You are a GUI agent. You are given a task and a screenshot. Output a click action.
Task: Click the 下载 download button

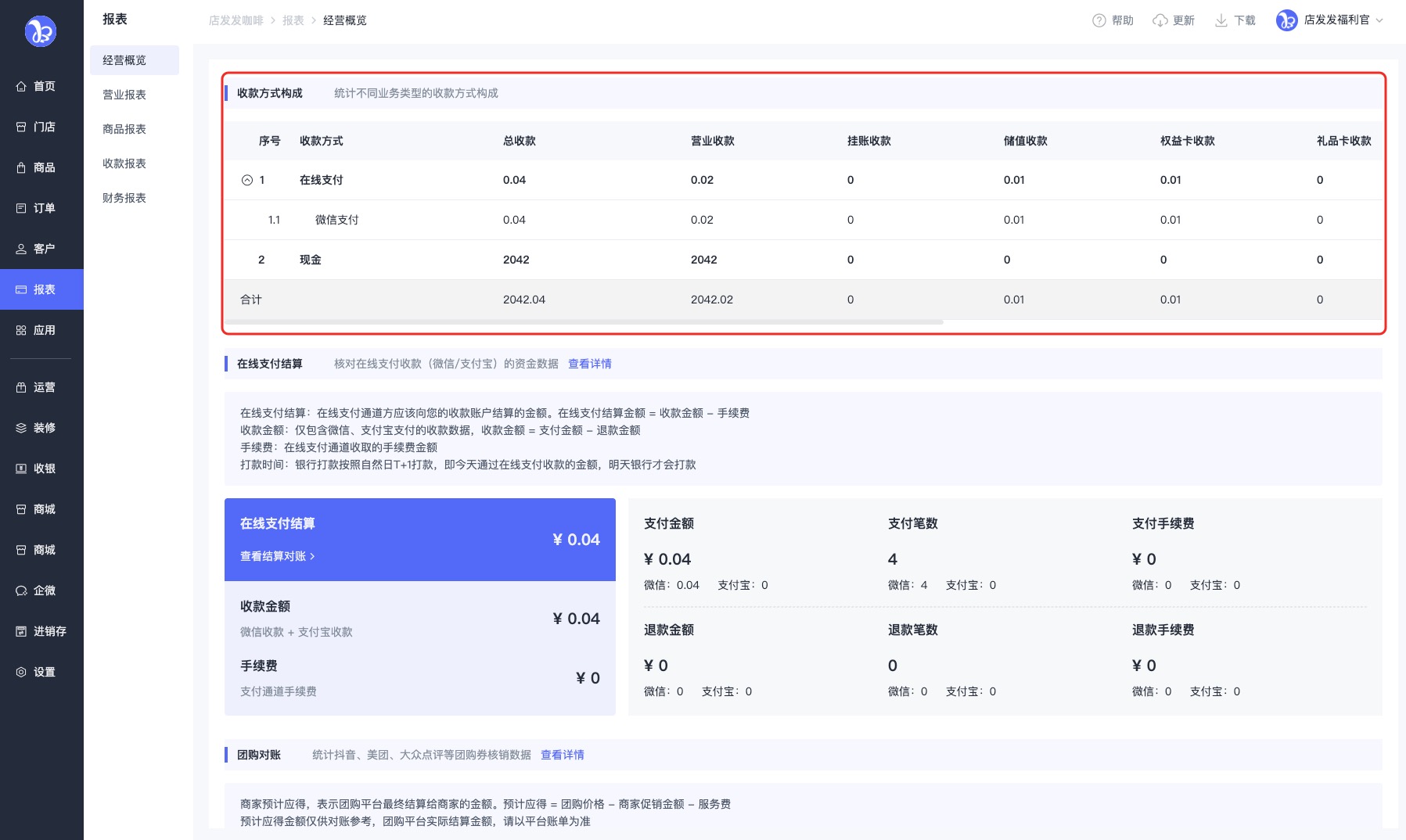pos(1235,20)
